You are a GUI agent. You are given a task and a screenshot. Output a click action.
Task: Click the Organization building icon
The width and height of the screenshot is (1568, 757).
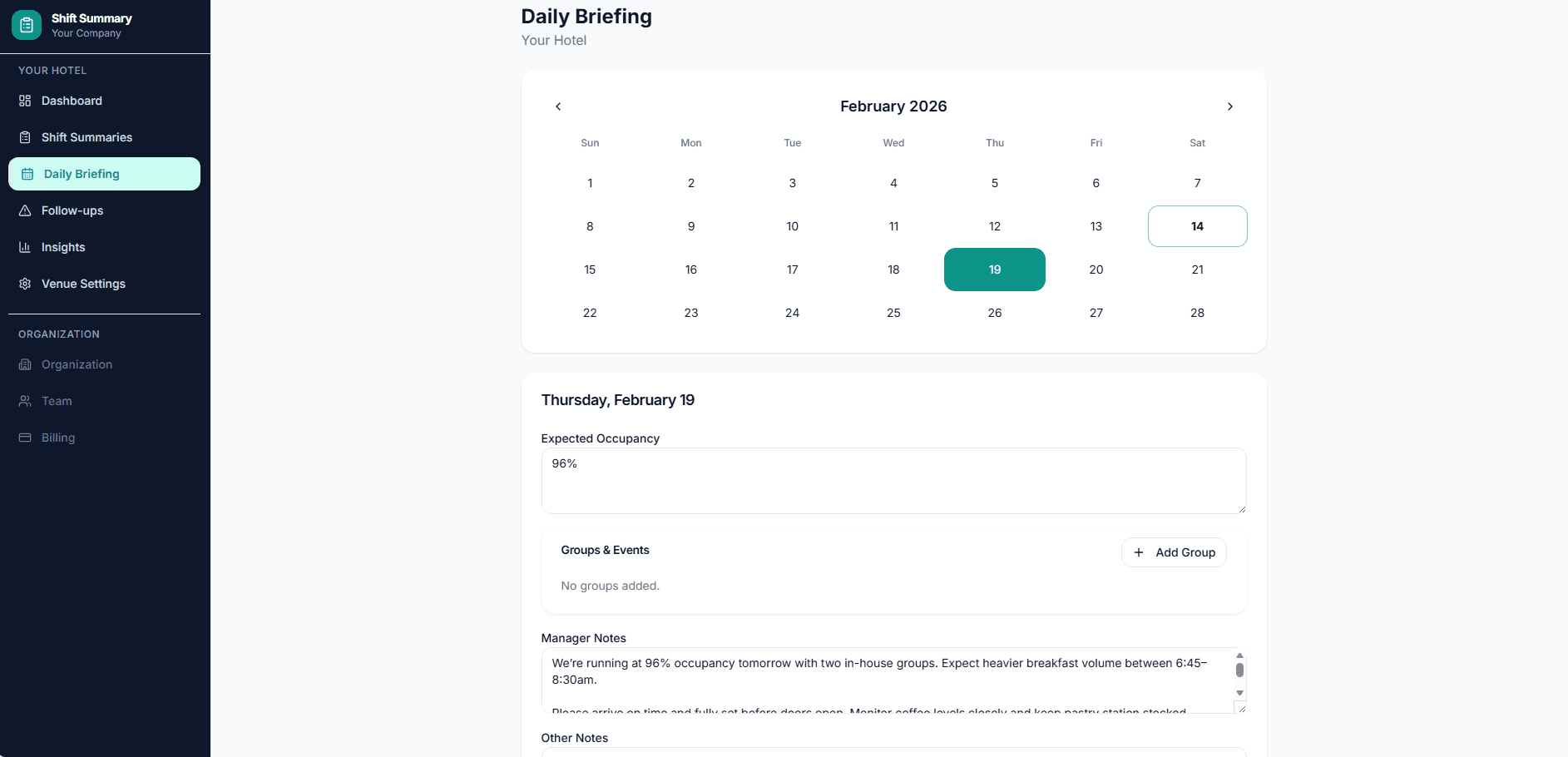coord(26,364)
